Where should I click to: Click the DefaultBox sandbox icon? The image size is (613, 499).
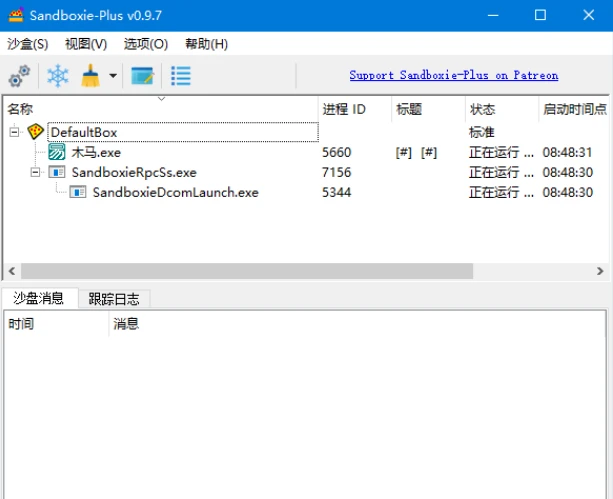tap(36, 132)
